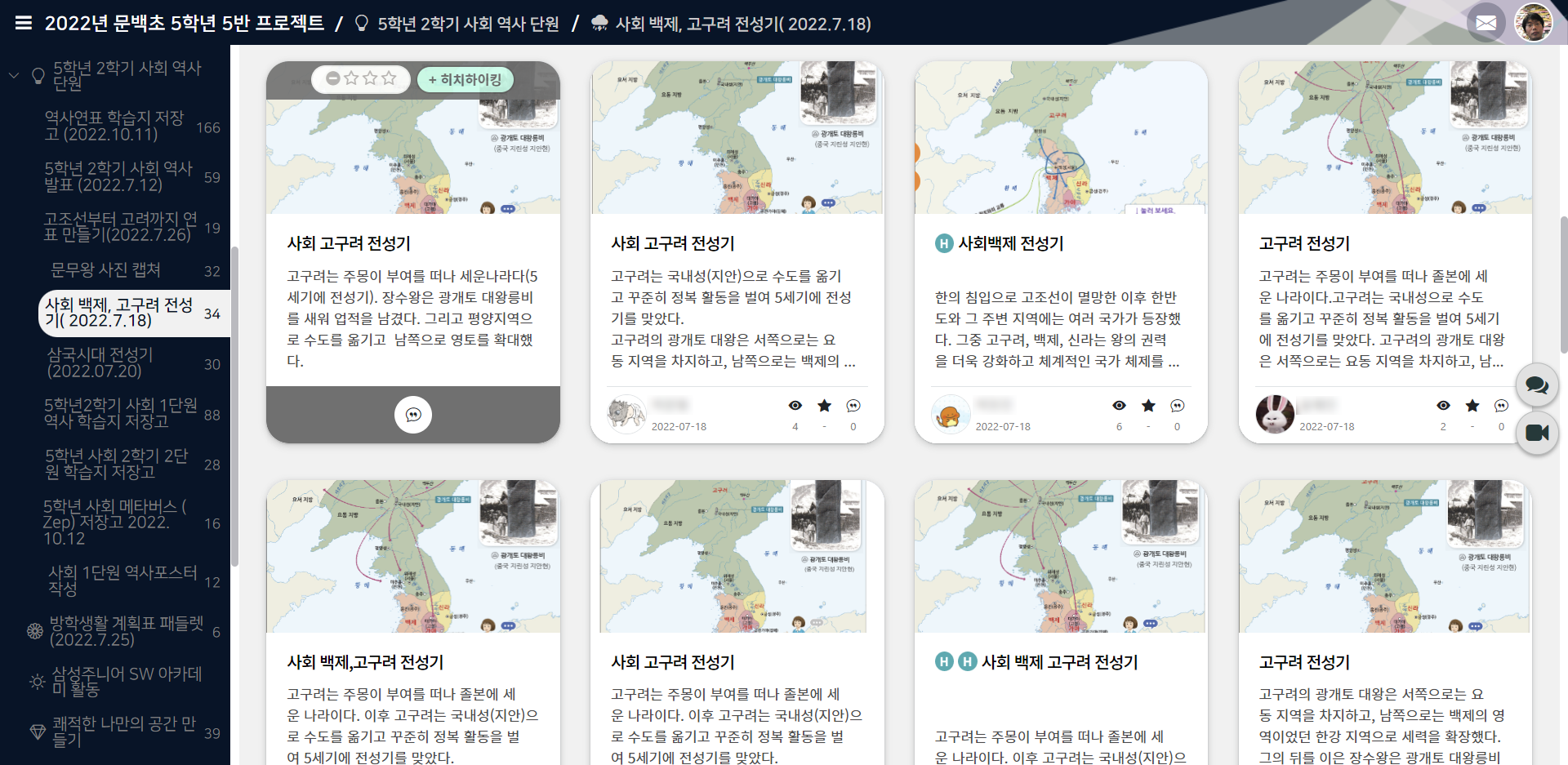This screenshot has width=1568, height=765.
Task: Click comment icon on 사회백제 전성기 card
Action: tap(1177, 406)
